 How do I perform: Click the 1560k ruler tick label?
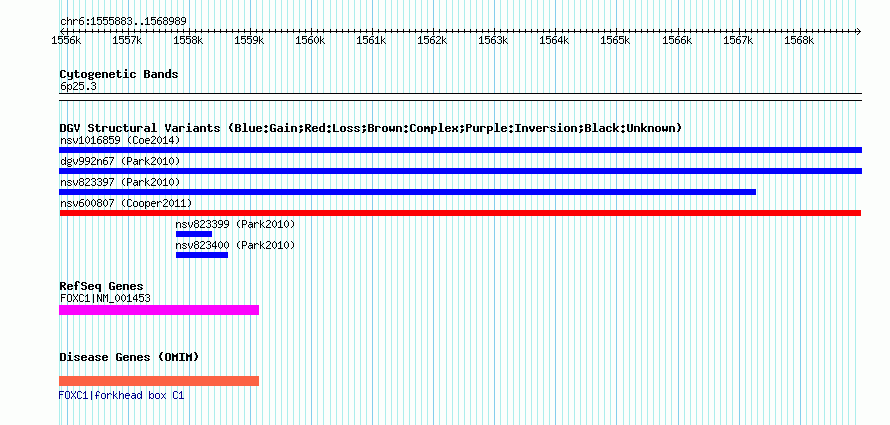tap(310, 41)
